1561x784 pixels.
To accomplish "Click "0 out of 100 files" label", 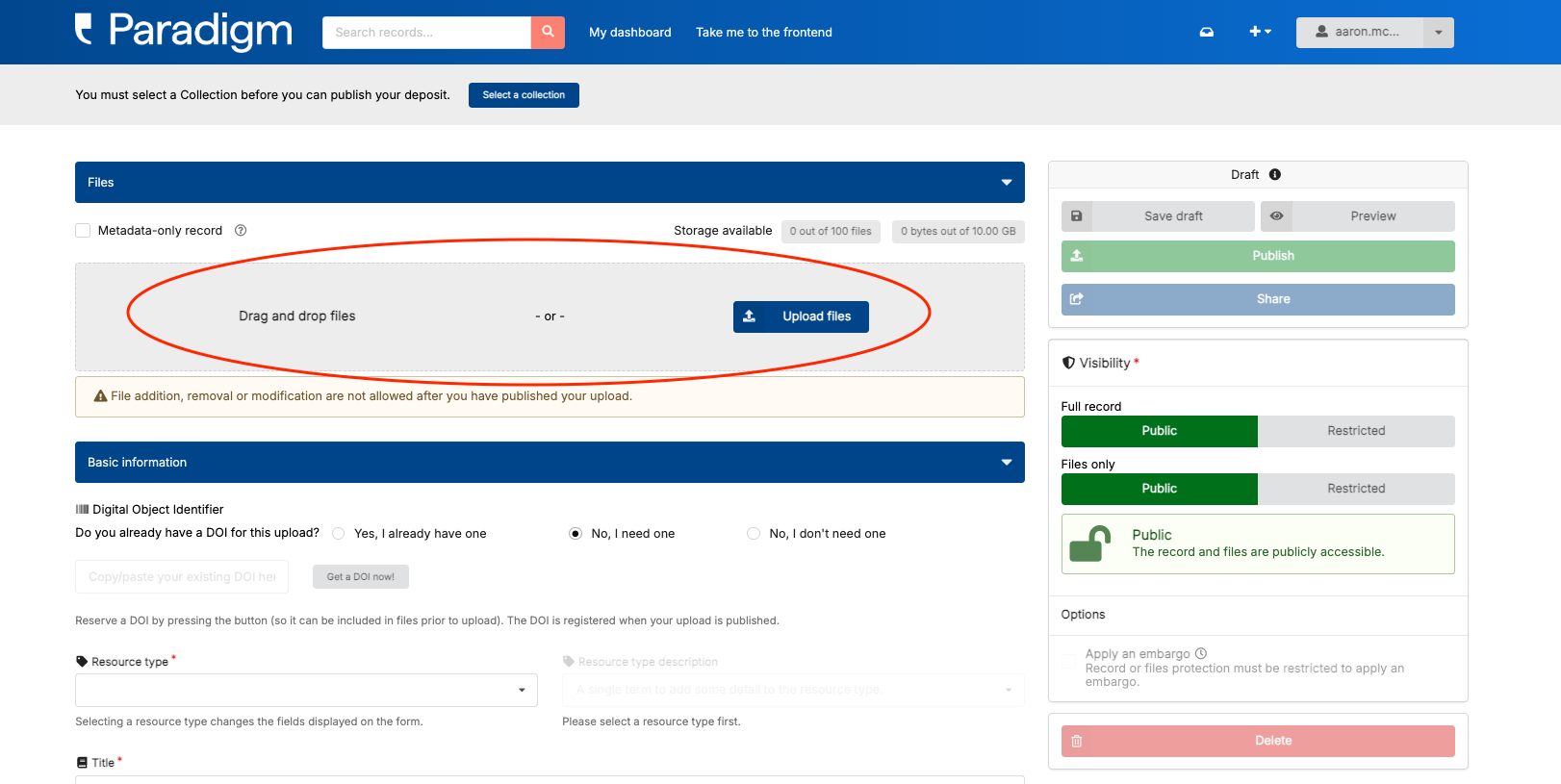I will [x=831, y=231].
